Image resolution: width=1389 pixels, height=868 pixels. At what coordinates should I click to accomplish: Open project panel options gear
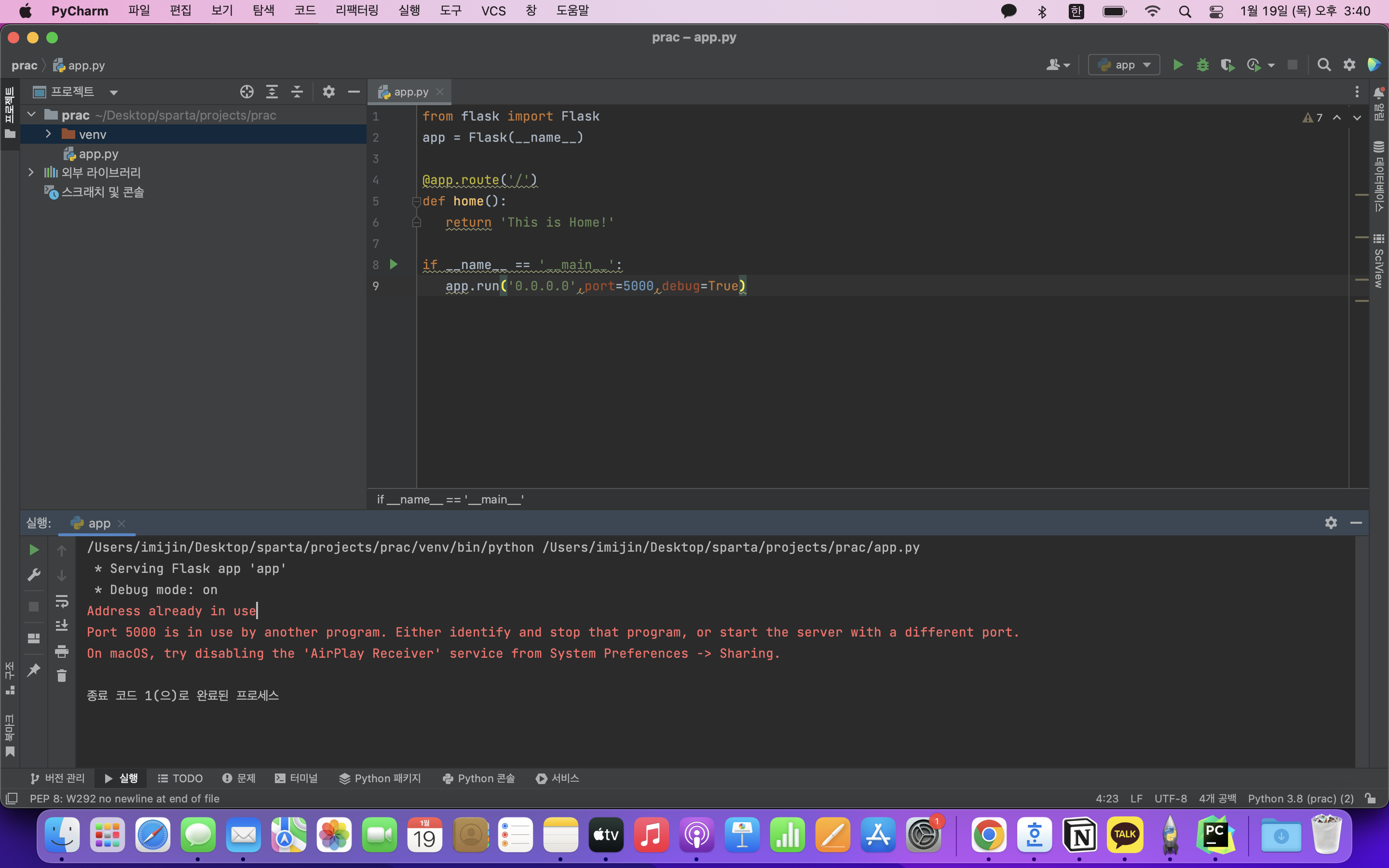329,92
